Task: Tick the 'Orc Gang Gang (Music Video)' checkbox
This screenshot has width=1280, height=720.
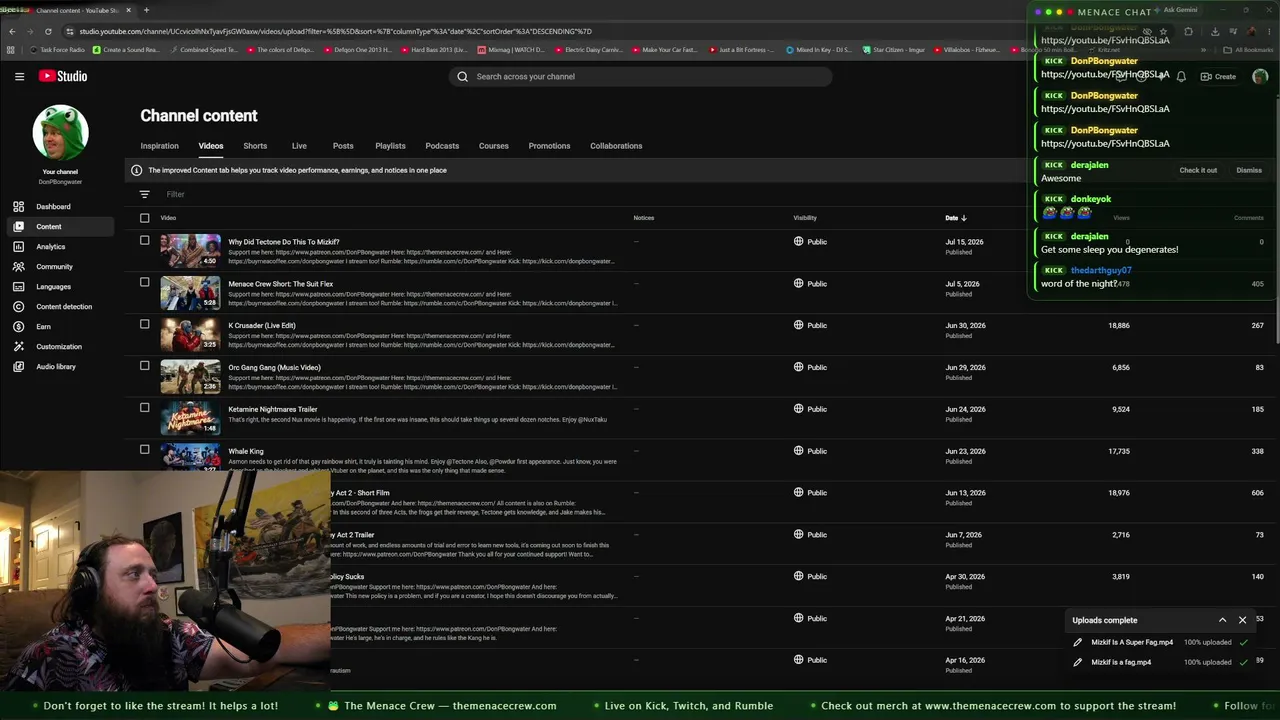Action: (x=144, y=366)
